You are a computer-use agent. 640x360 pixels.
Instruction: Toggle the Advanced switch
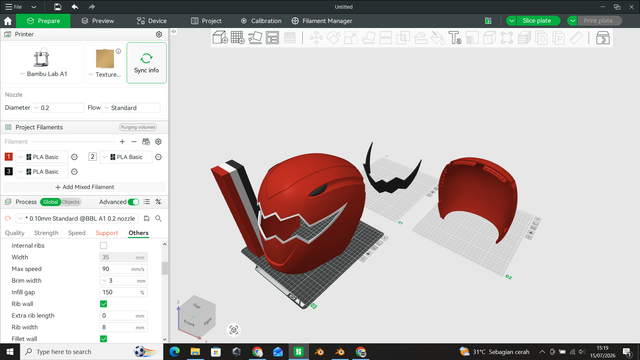coord(133,202)
